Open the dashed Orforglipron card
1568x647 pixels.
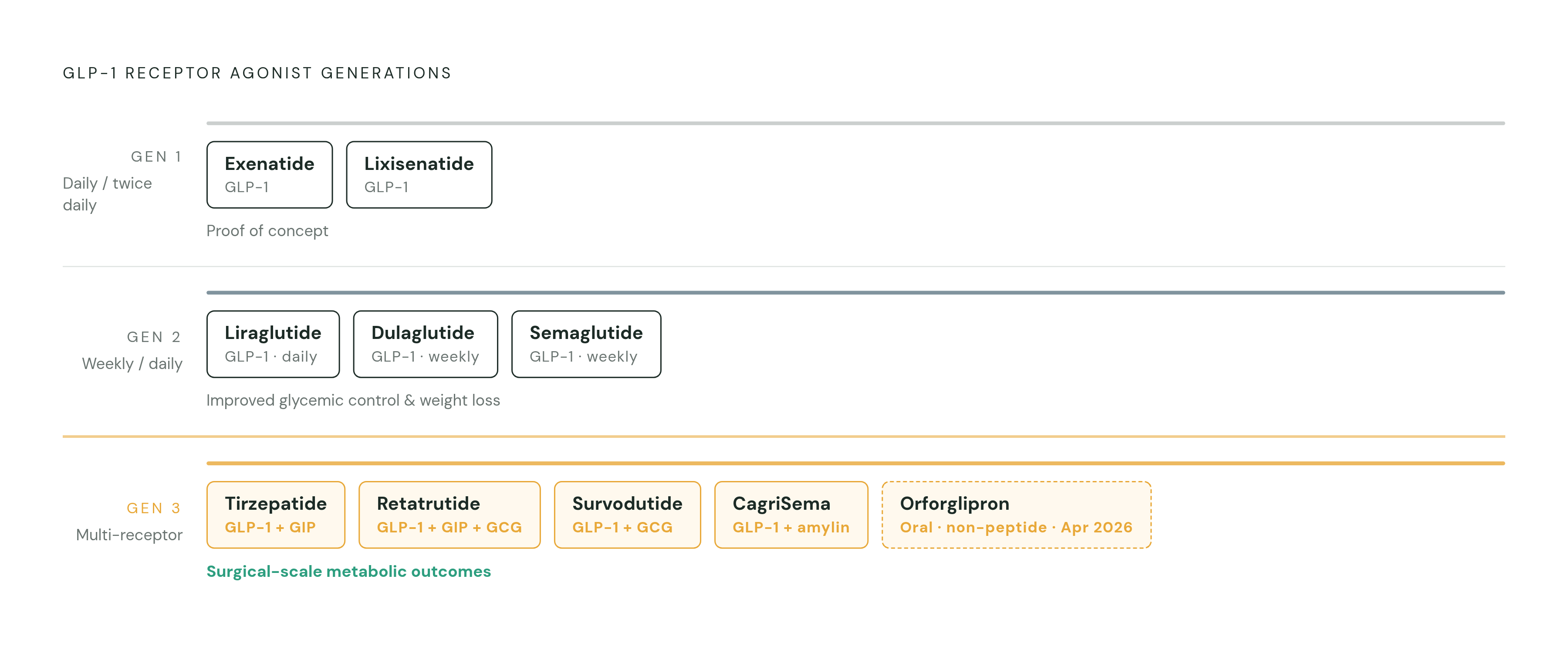tap(1017, 515)
